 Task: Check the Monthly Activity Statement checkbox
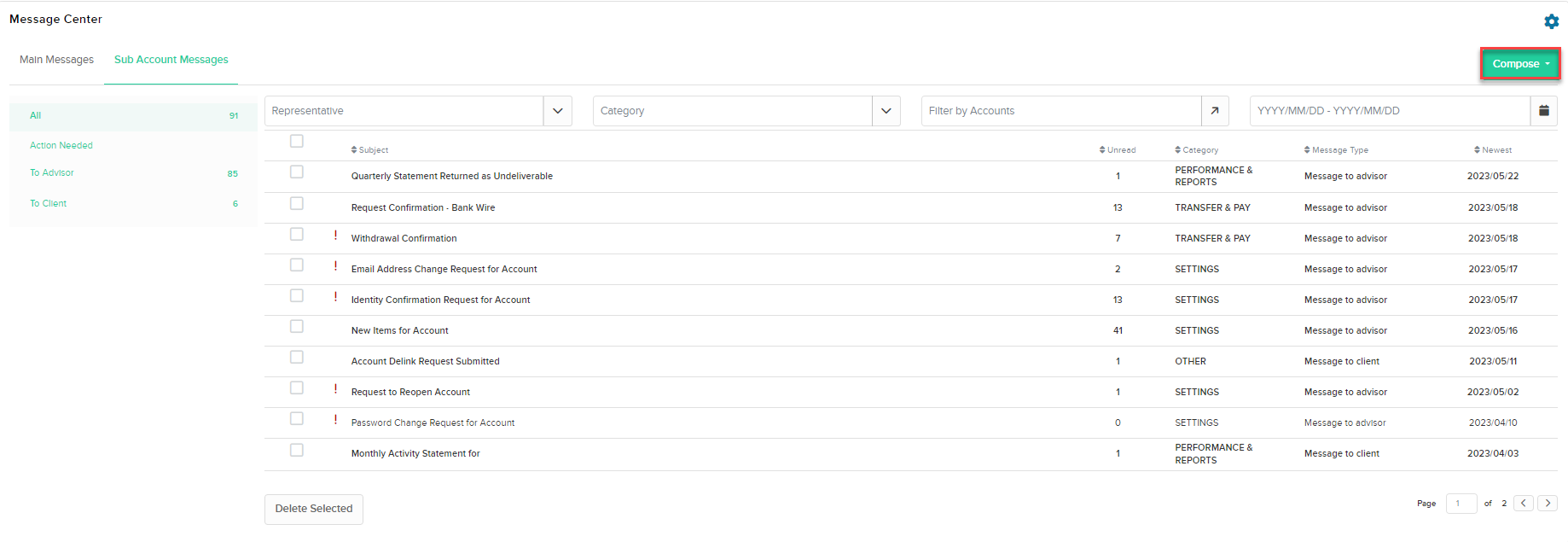pyautogui.click(x=297, y=450)
